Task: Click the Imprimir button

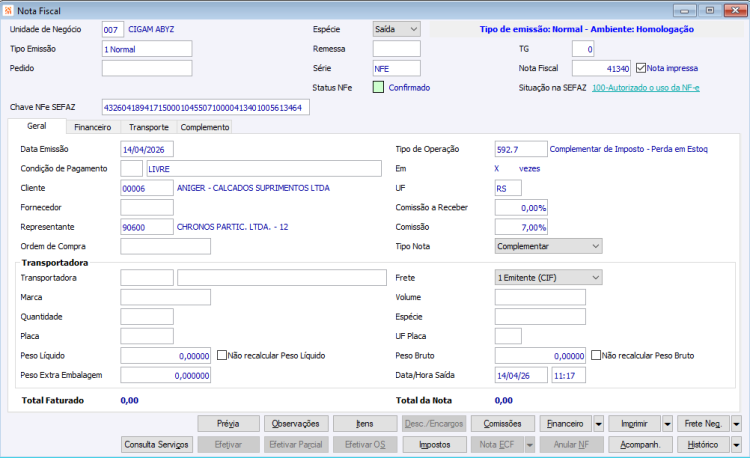Action: 634,424
